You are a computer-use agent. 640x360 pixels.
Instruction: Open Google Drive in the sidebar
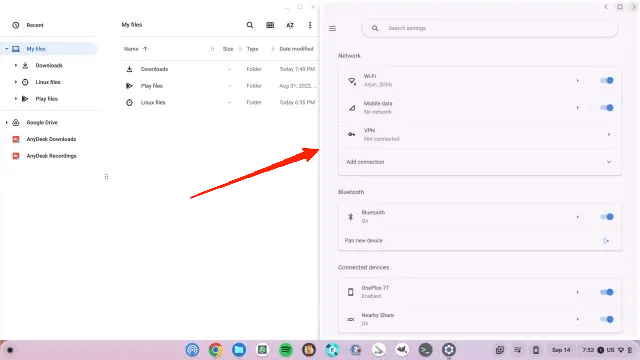pyautogui.click(x=42, y=122)
